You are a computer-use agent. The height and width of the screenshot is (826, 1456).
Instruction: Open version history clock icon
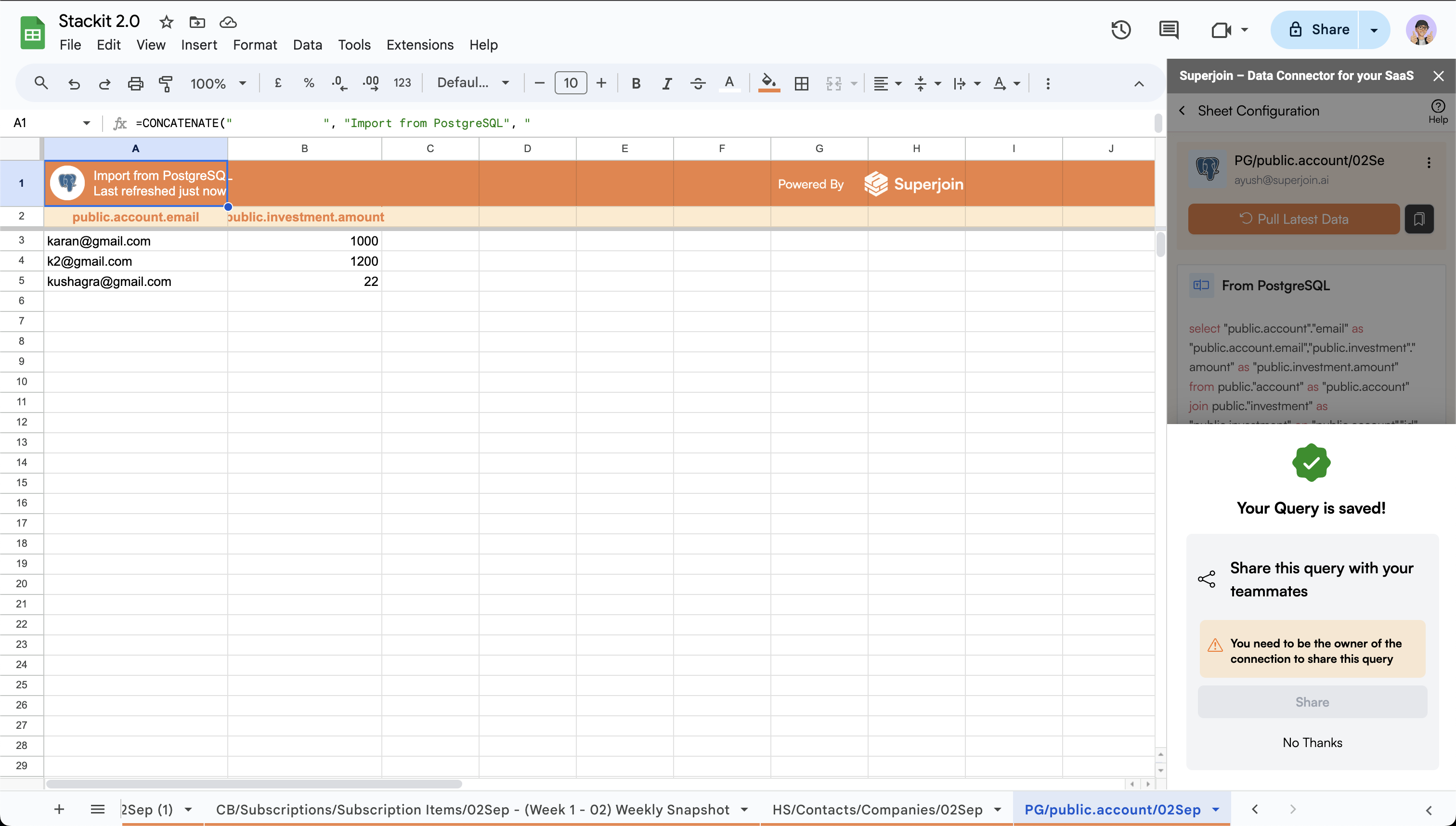pyautogui.click(x=1121, y=29)
